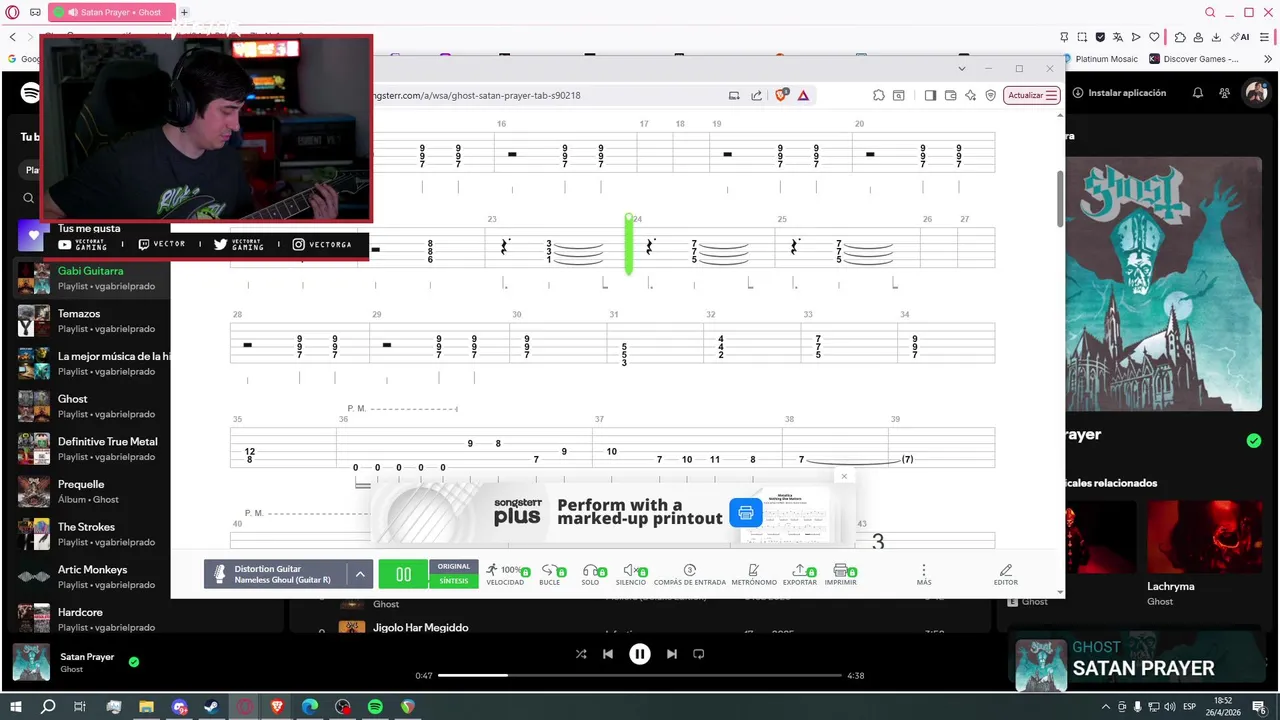Expand the Brave tab search chevron
1280x720 pixels.
(962, 69)
